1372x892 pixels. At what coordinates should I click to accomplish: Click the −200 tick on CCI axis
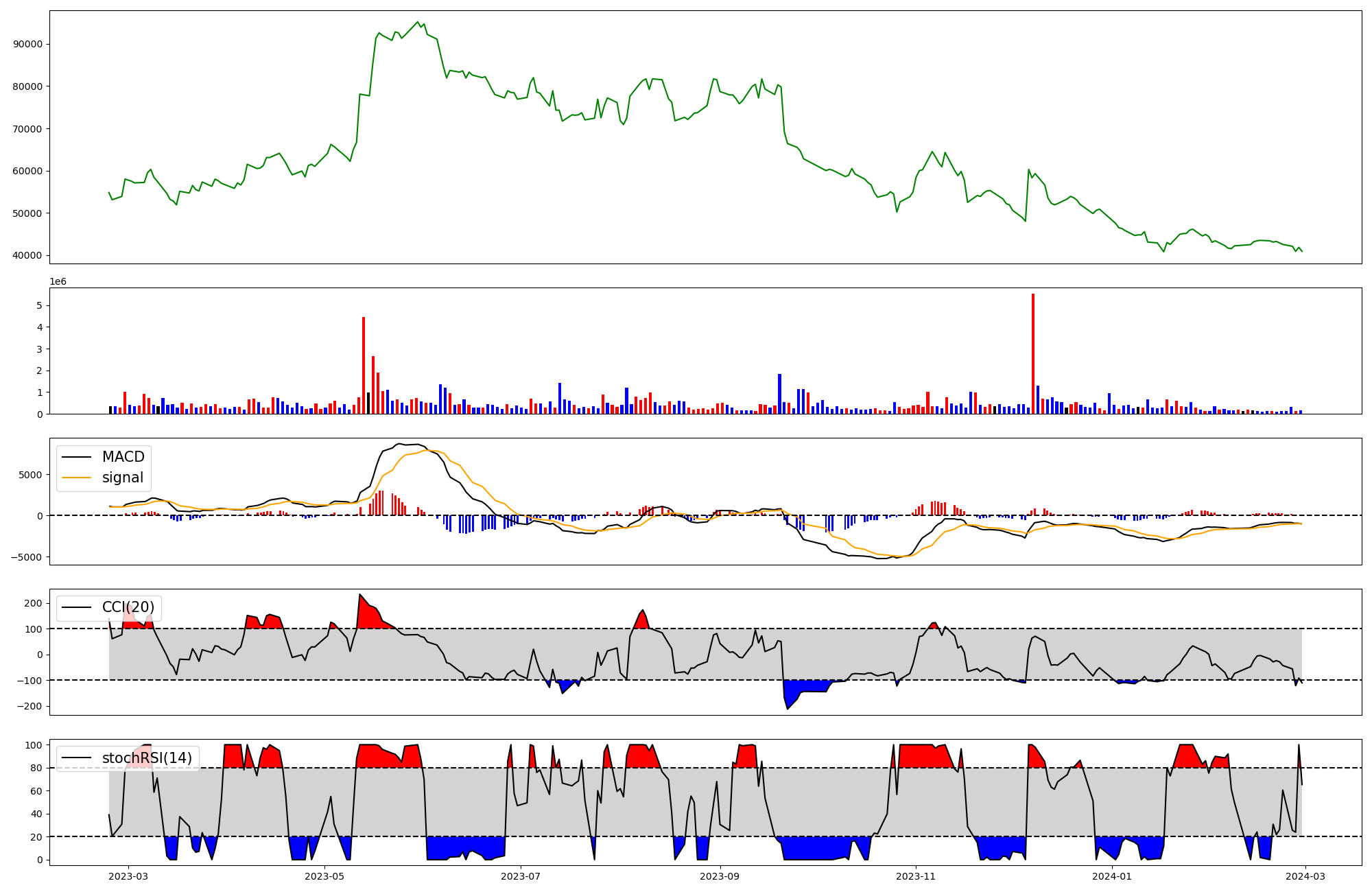point(31,706)
